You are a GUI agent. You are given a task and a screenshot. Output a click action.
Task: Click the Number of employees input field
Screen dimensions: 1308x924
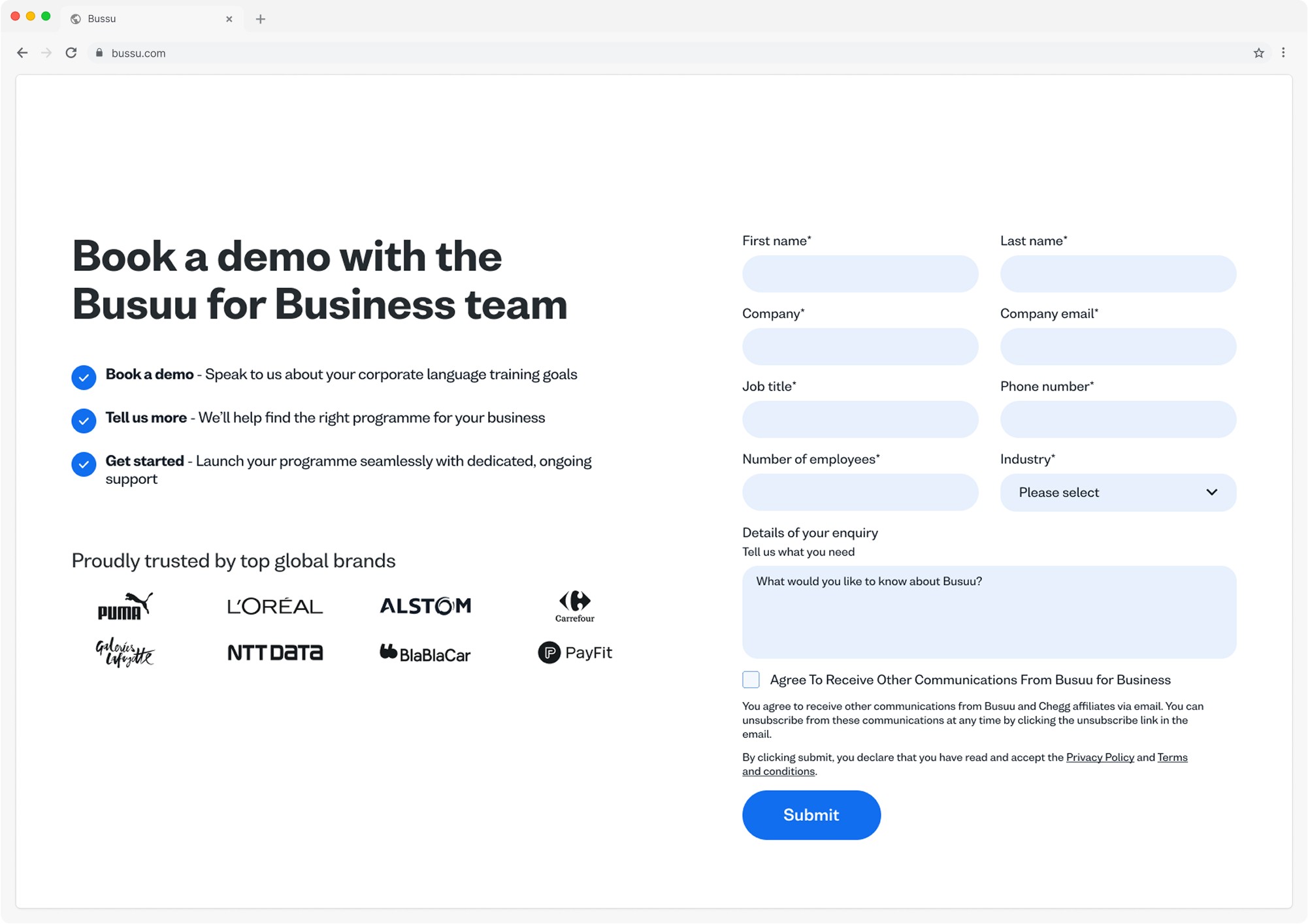click(860, 492)
